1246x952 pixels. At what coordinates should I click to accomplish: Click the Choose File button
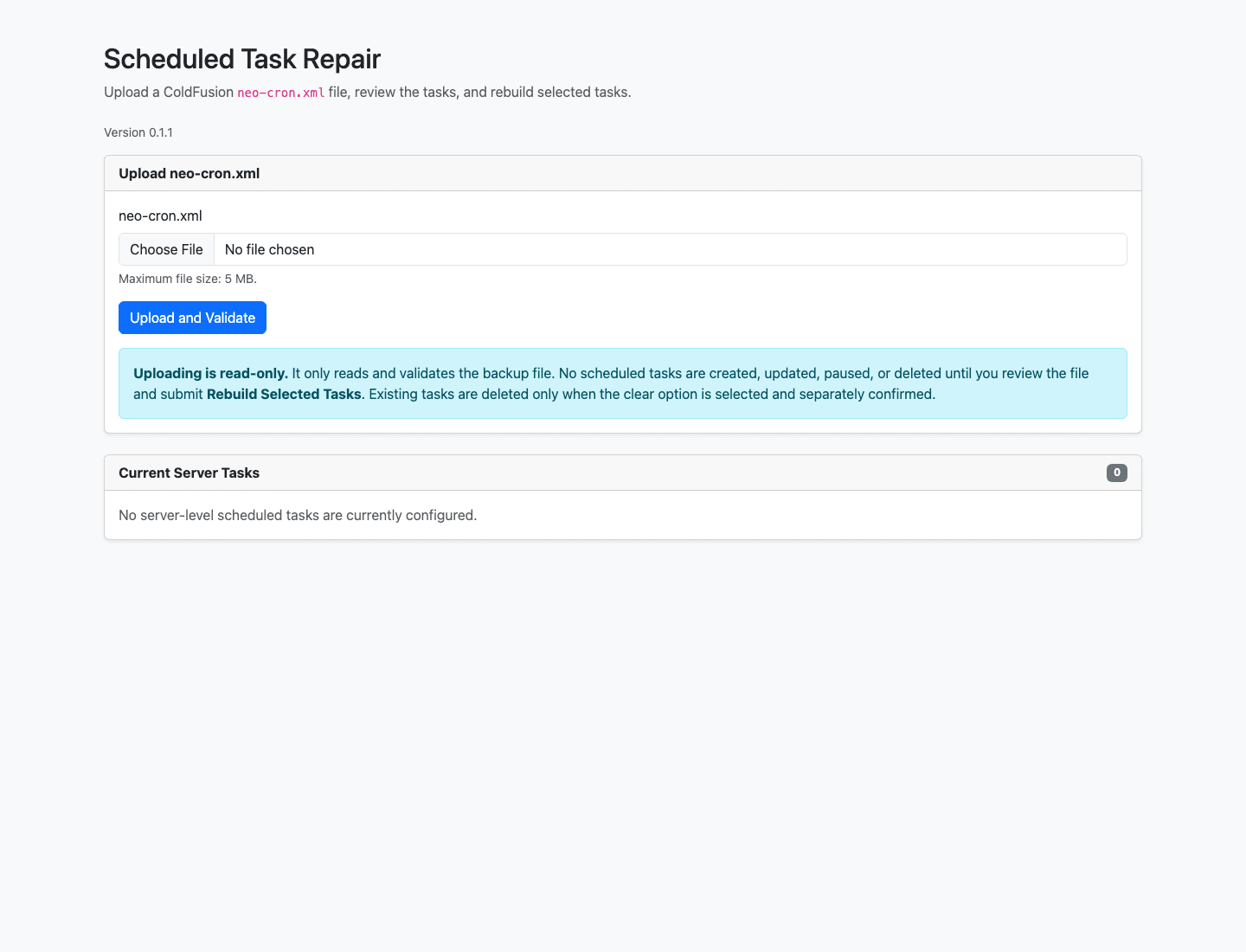pos(166,249)
